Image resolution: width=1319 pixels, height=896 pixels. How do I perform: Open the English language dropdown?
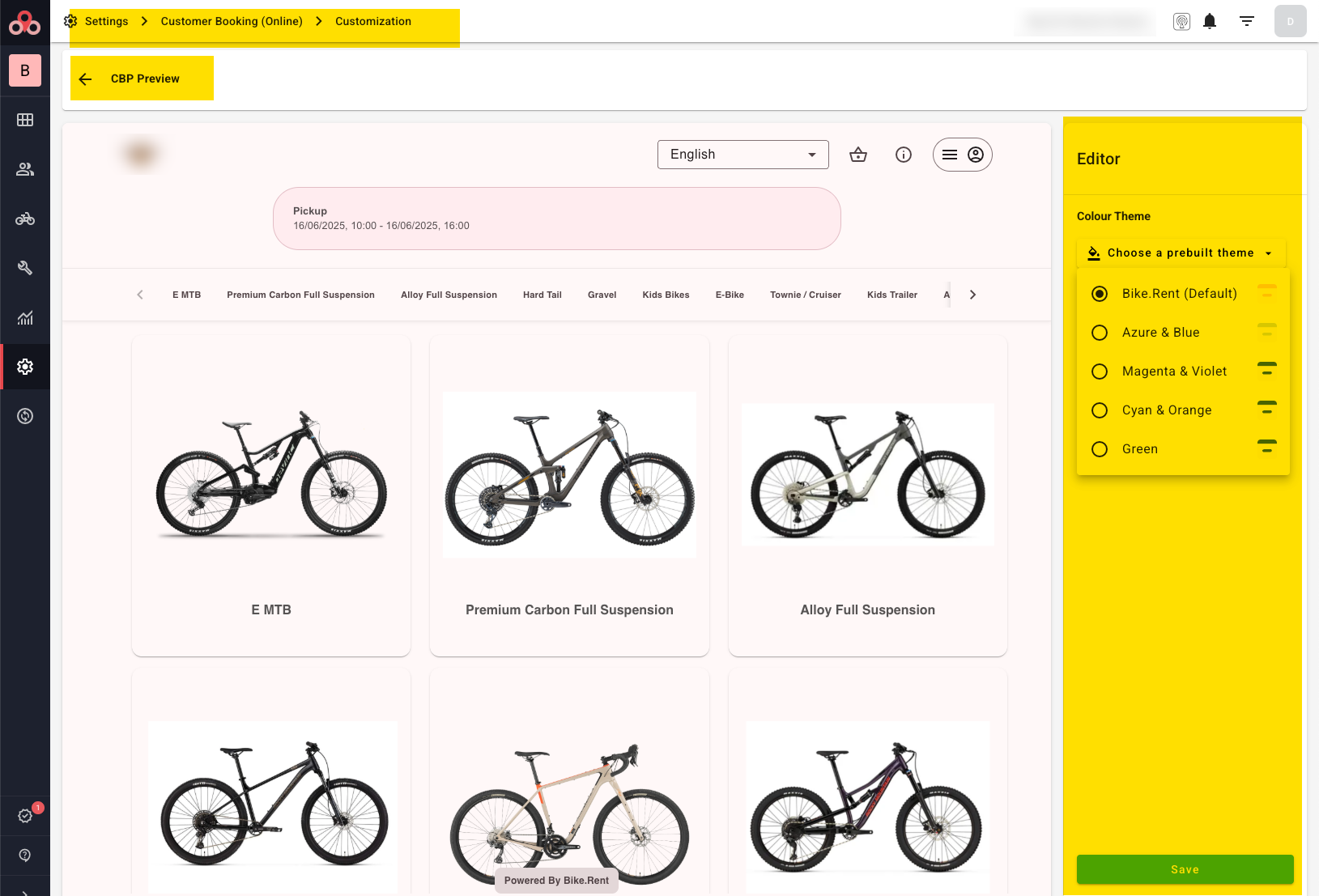tap(743, 155)
